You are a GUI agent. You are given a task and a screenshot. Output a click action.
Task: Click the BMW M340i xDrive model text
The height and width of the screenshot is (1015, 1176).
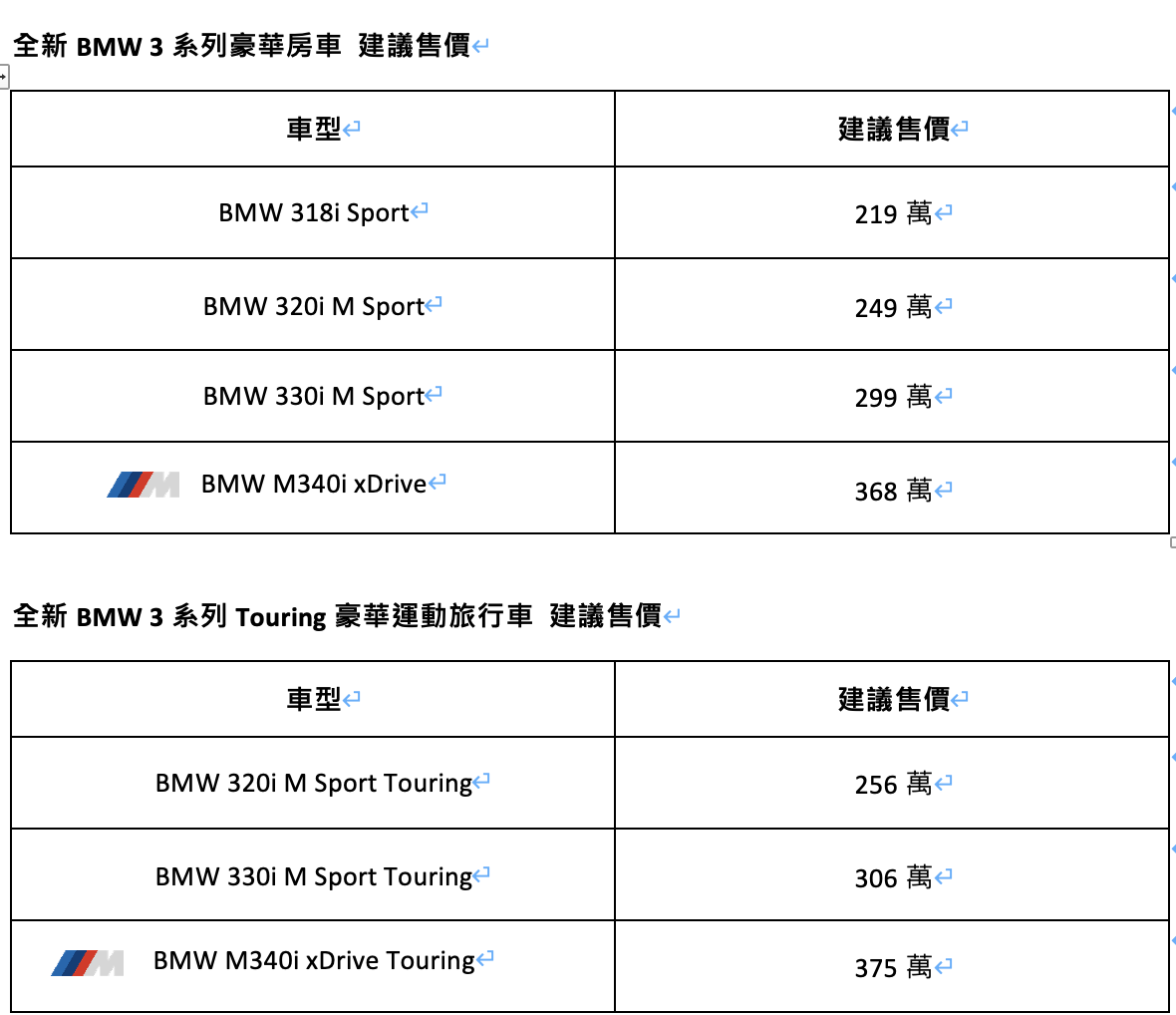click(x=314, y=485)
